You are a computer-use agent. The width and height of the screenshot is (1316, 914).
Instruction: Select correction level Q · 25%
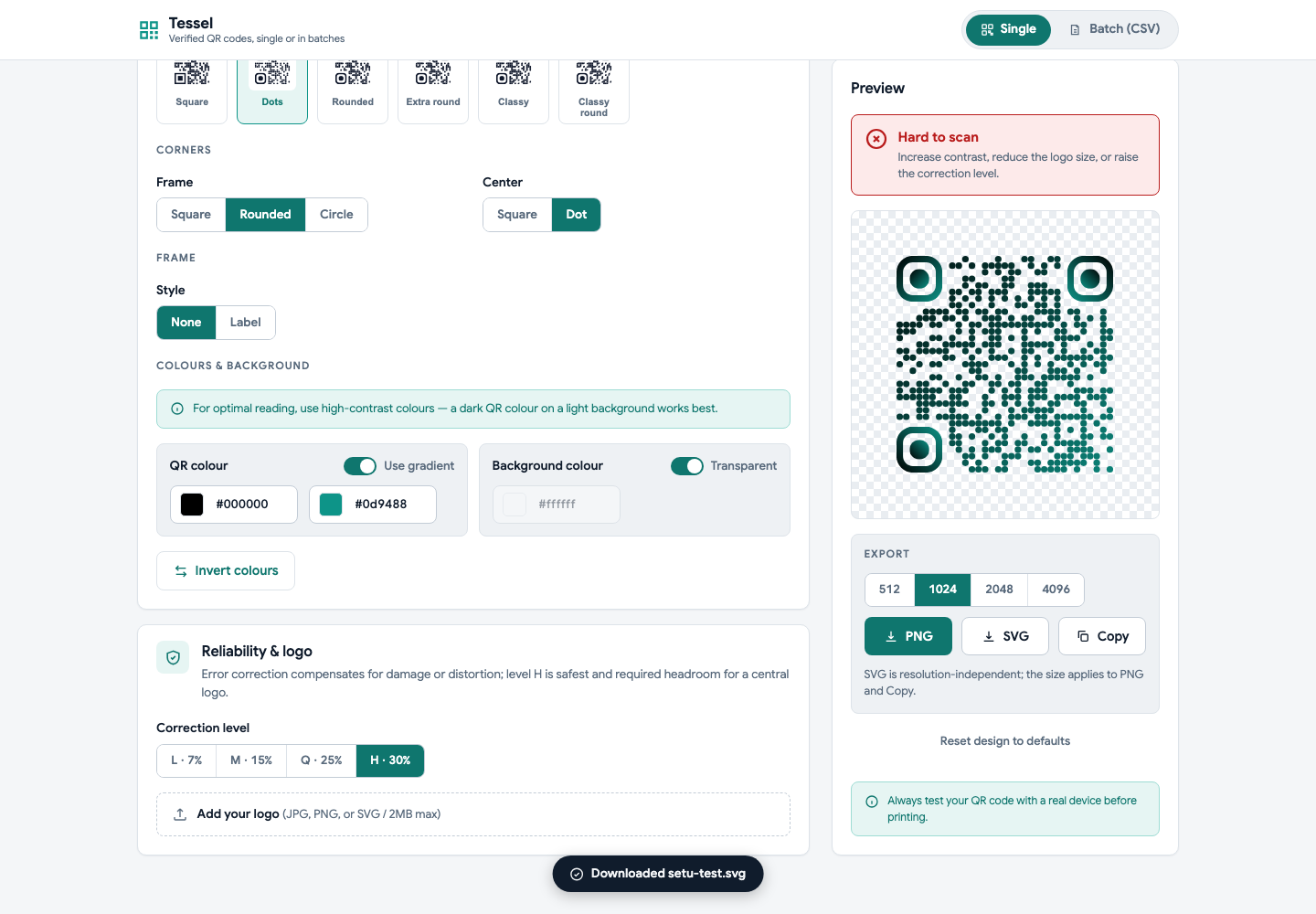tap(322, 760)
